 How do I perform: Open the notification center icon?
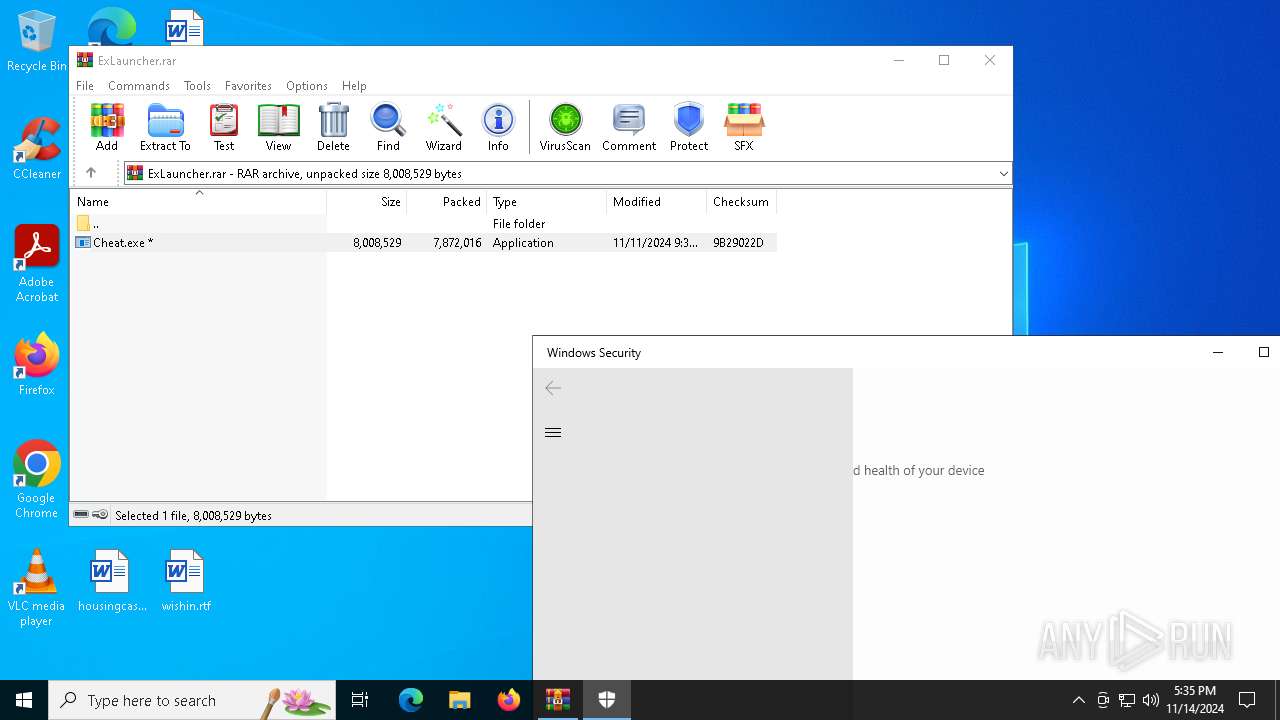[1247, 700]
